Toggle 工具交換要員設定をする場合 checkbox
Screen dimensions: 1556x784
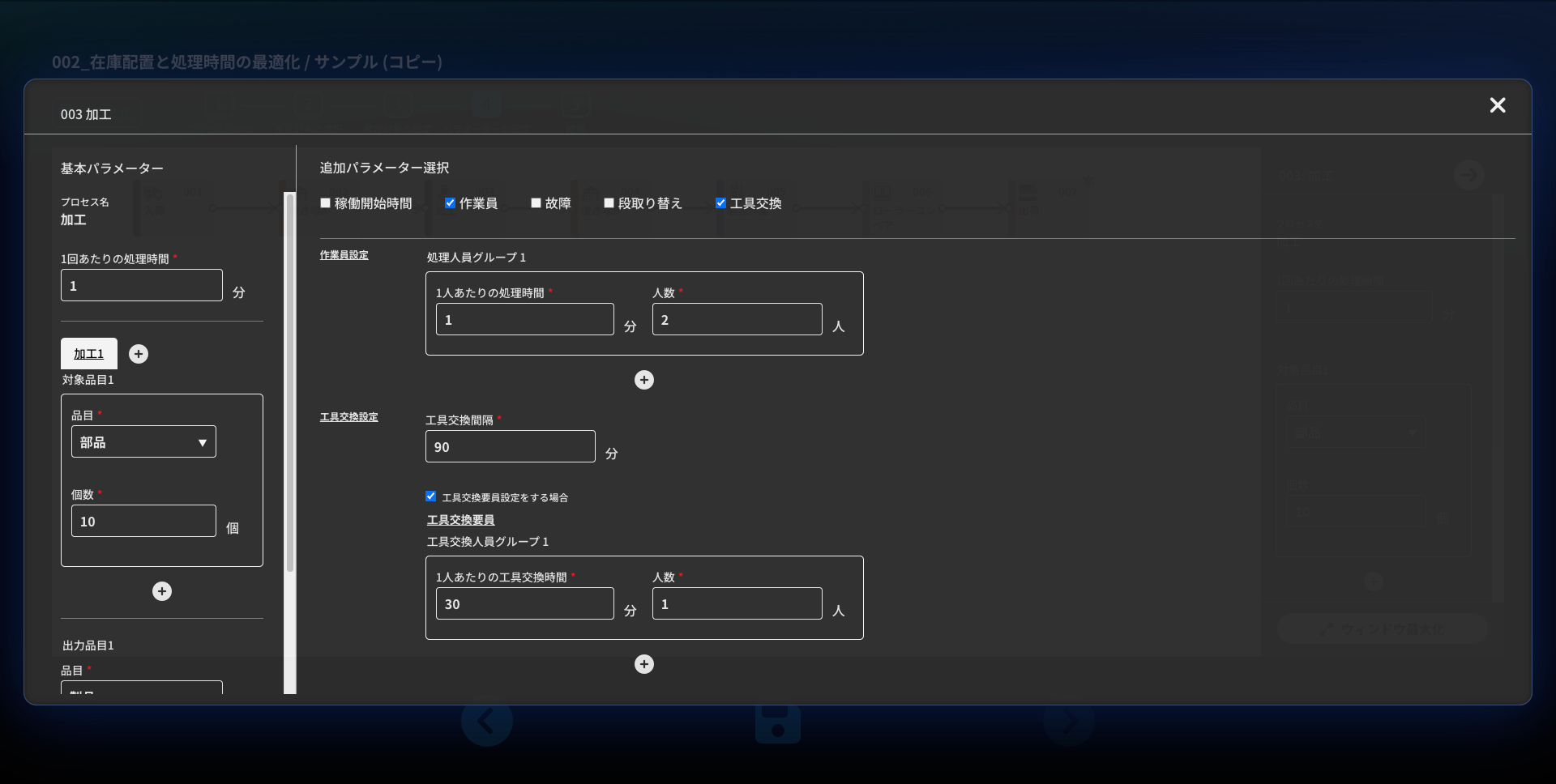431,496
